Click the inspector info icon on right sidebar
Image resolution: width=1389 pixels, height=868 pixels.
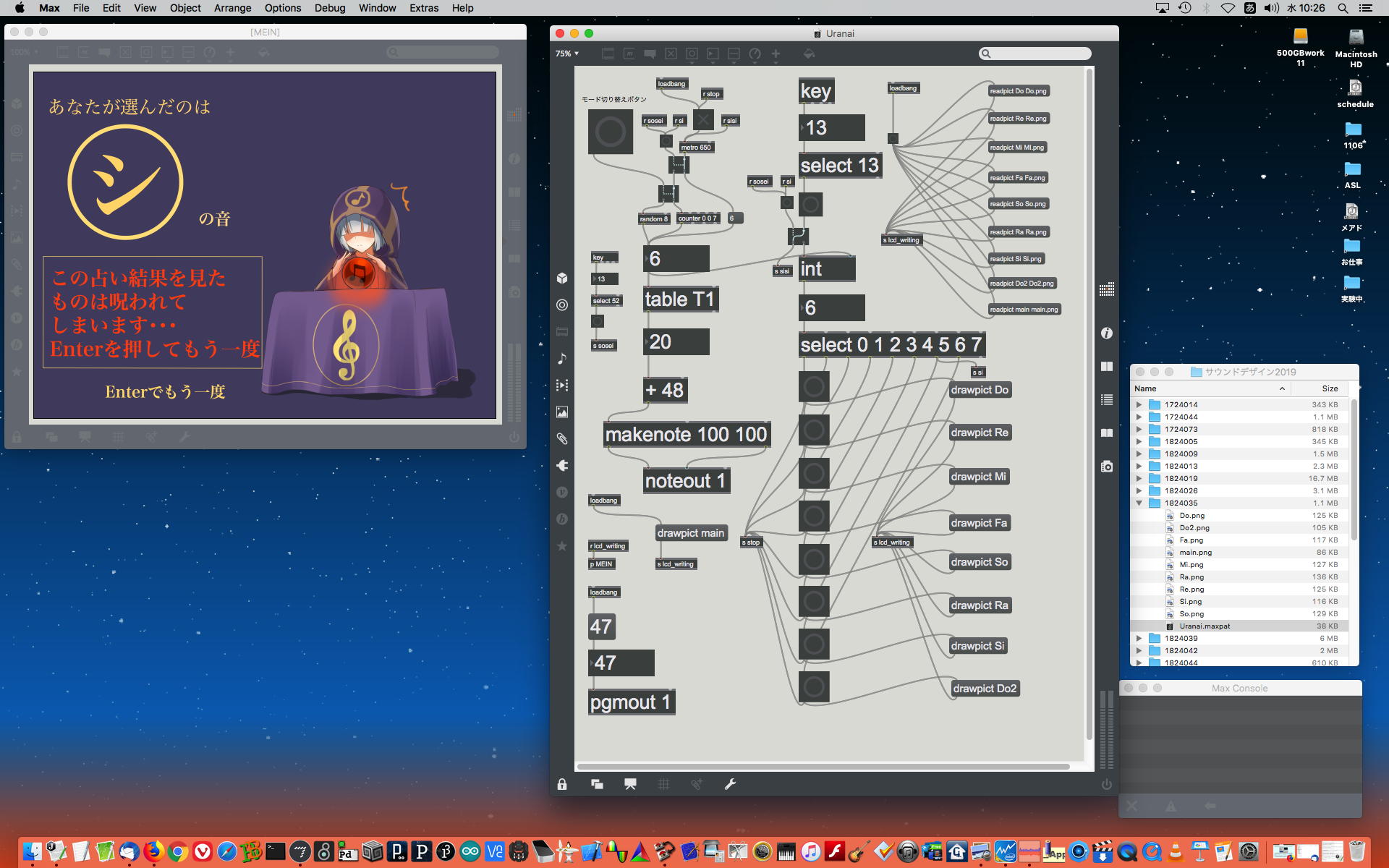coord(1106,333)
